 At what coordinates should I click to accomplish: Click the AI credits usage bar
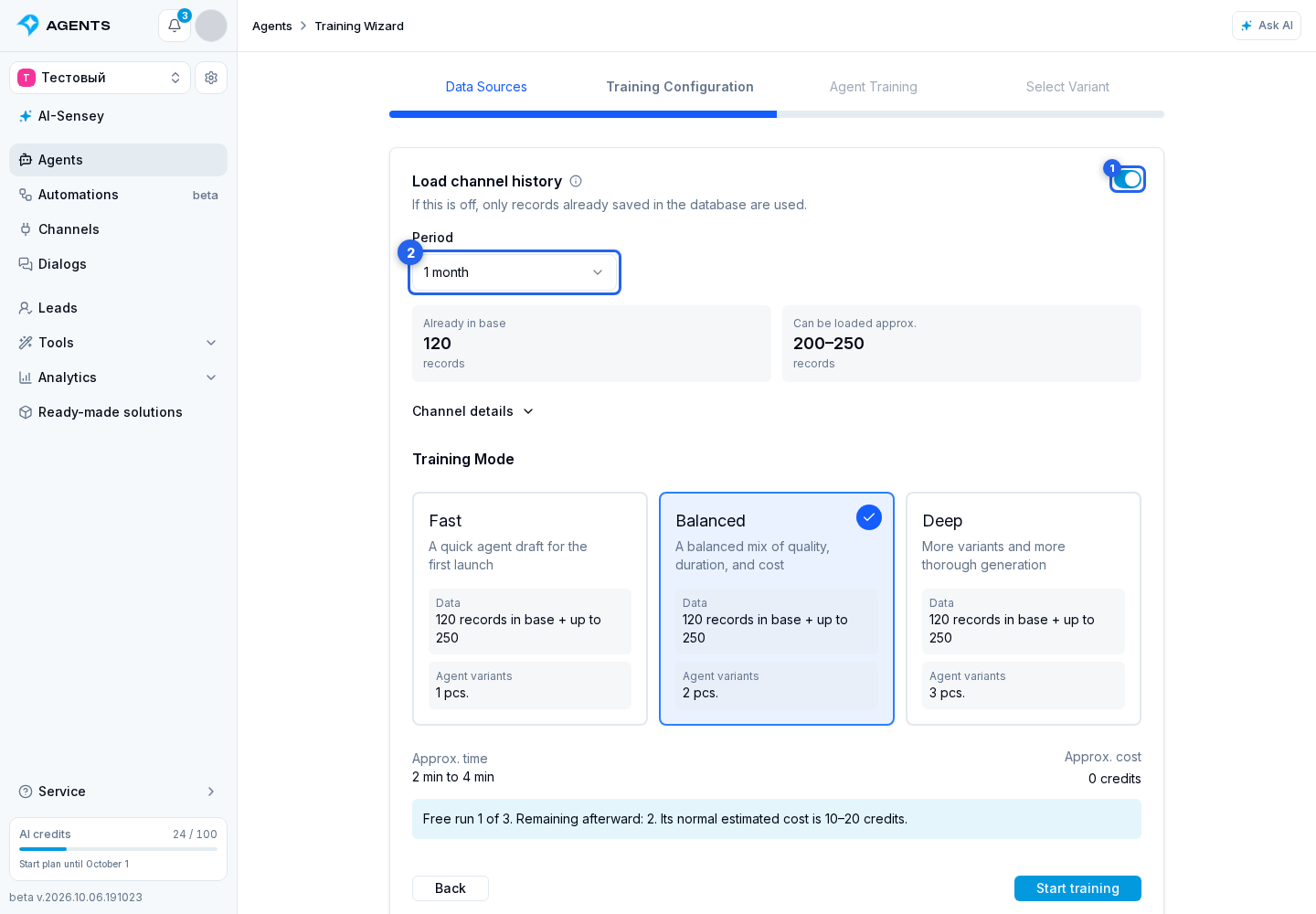[118, 849]
